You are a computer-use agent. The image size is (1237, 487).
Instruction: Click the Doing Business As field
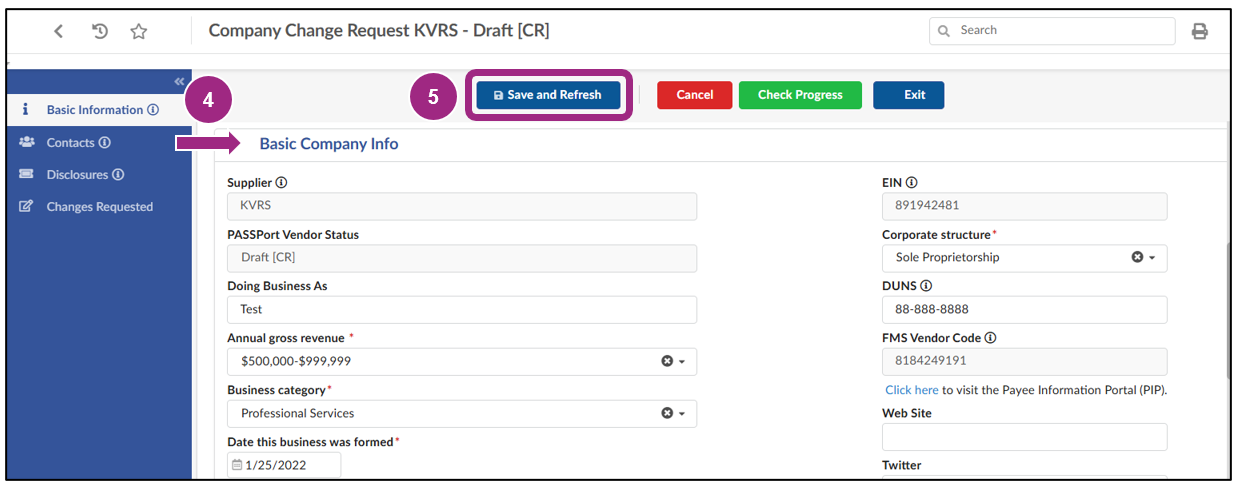click(461, 310)
